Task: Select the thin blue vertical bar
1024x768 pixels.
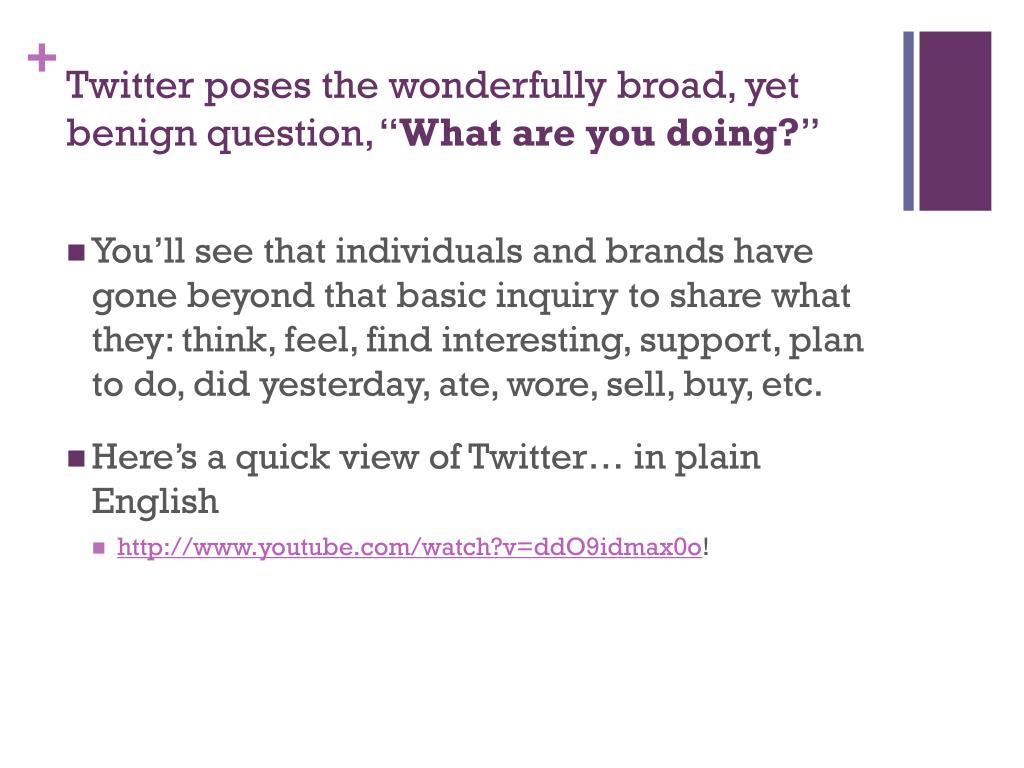Action: click(908, 121)
